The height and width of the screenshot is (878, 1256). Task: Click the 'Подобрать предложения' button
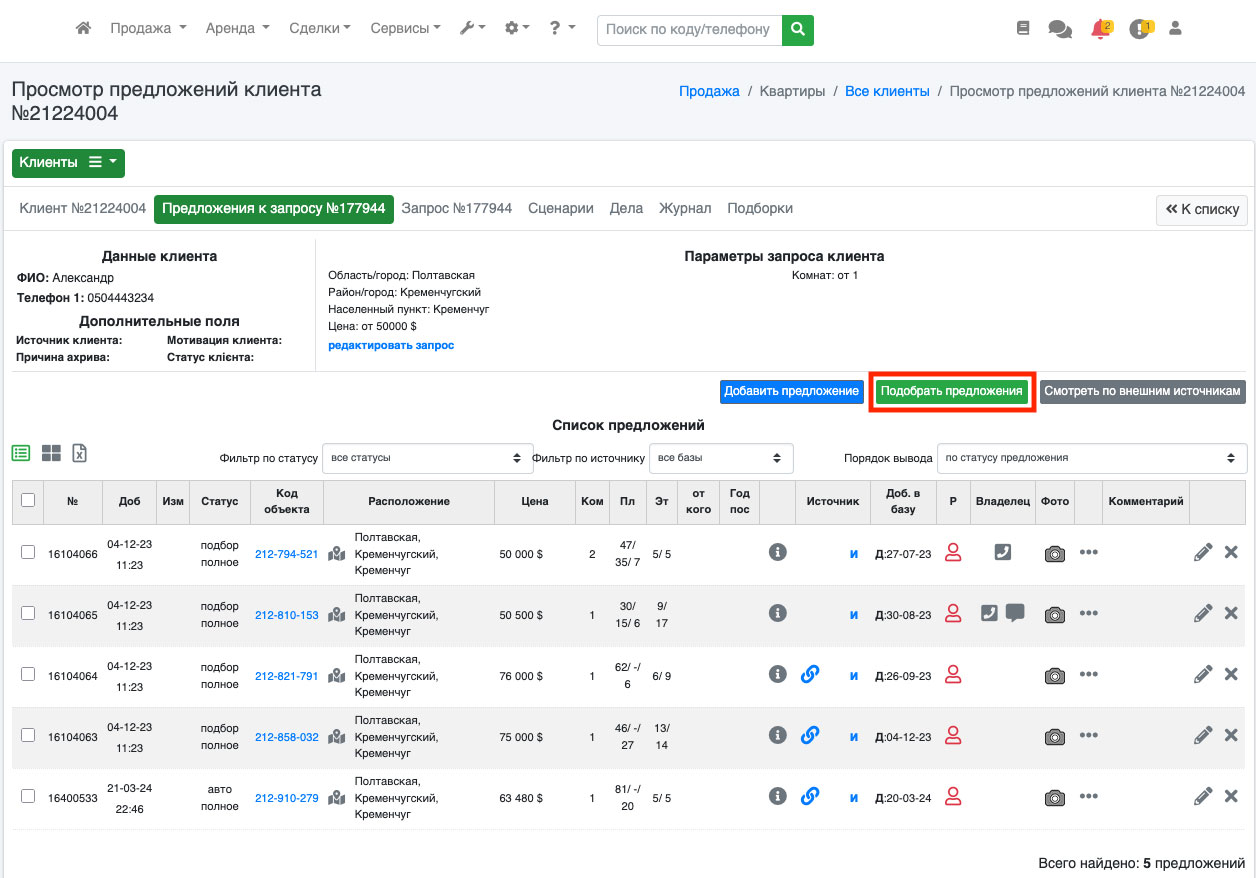click(951, 391)
